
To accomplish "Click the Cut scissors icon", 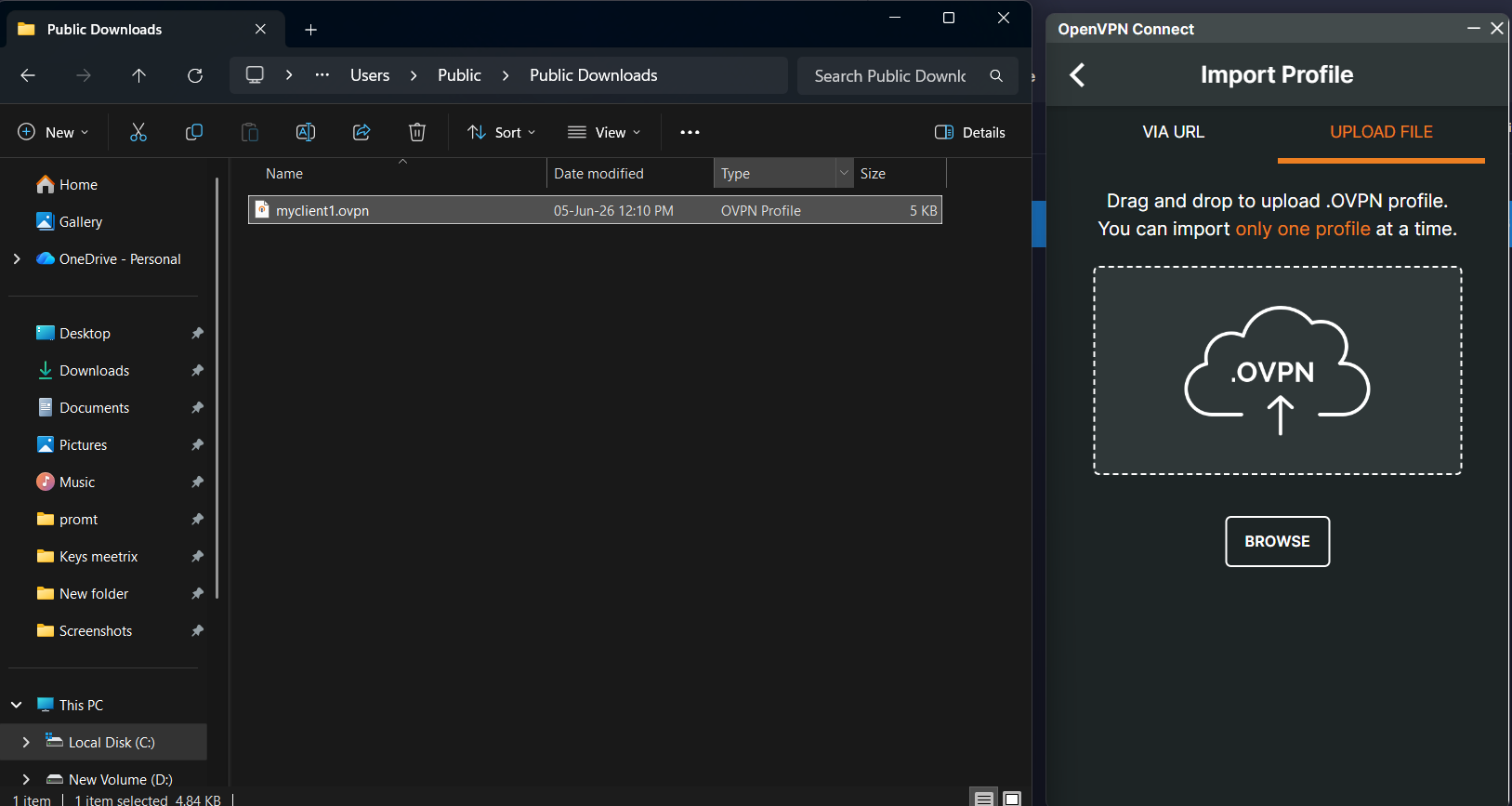I will 138,132.
